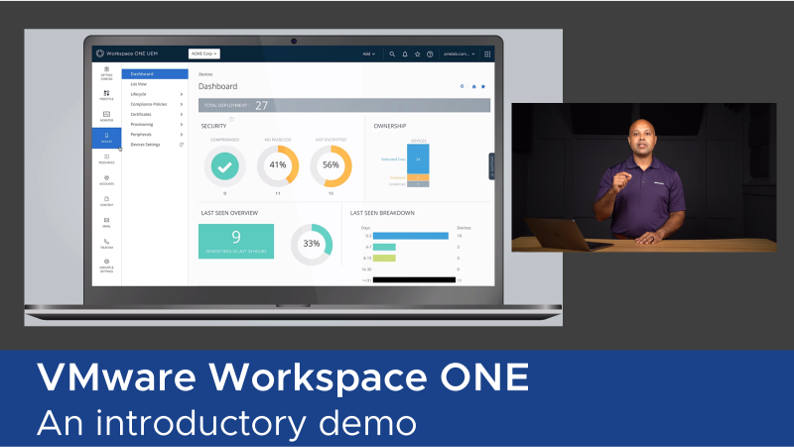Image resolution: width=794 pixels, height=447 pixels.
Task: Click the orange Employee ownership bar
Action: point(418,178)
